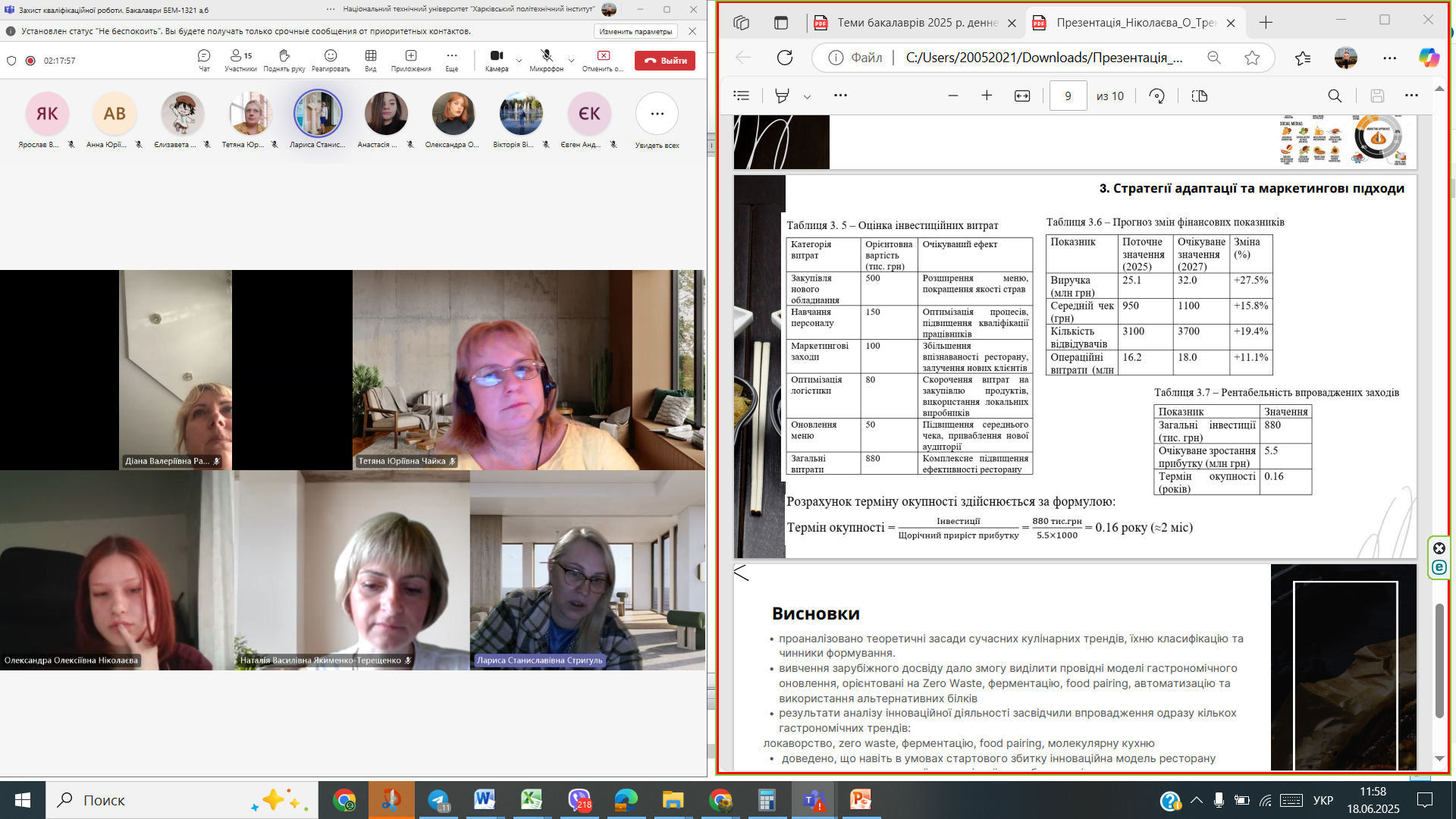Open the PDF table of contents
Screen dimensions: 1456x819
click(742, 96)
